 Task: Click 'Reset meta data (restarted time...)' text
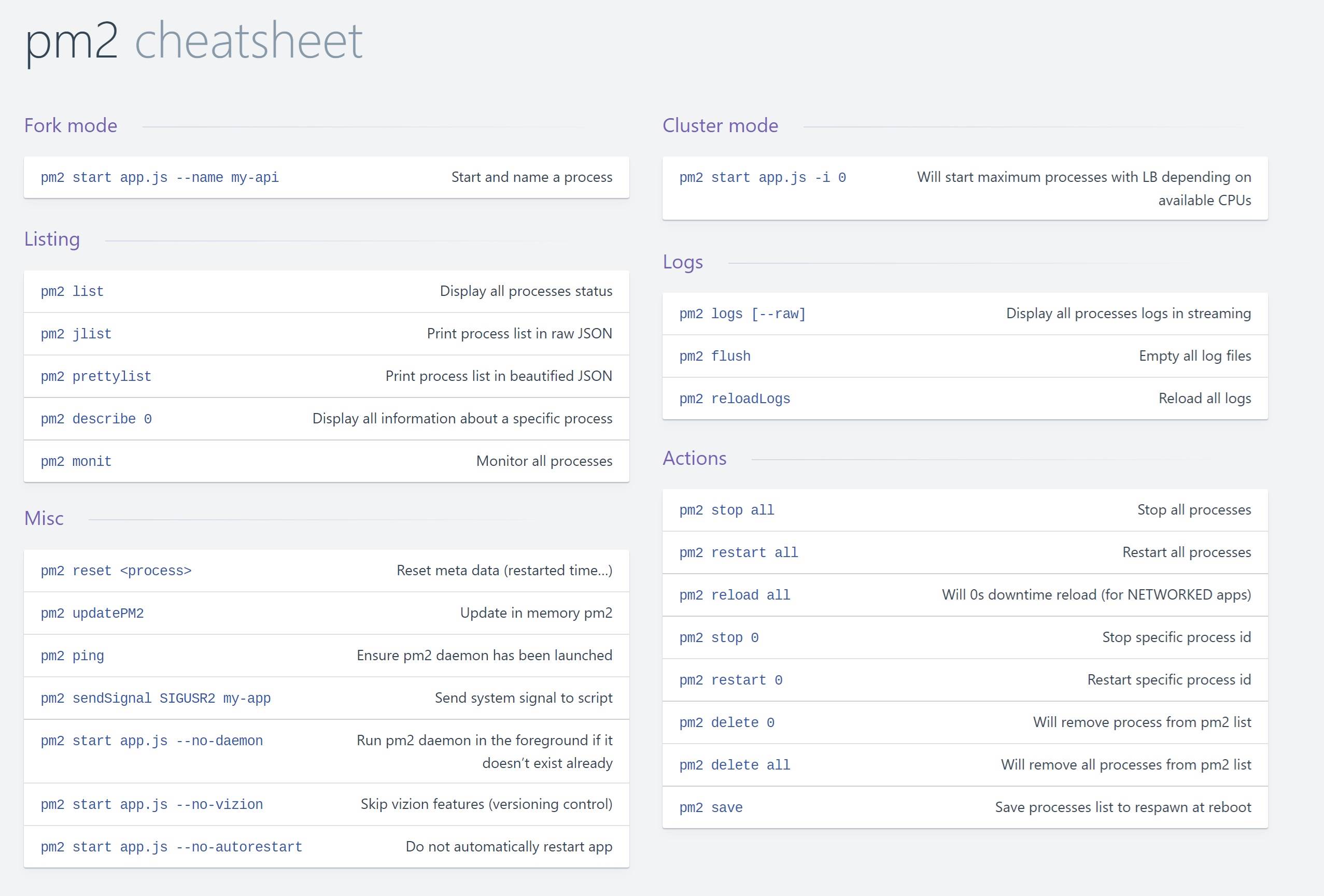(x=504, y=570)
